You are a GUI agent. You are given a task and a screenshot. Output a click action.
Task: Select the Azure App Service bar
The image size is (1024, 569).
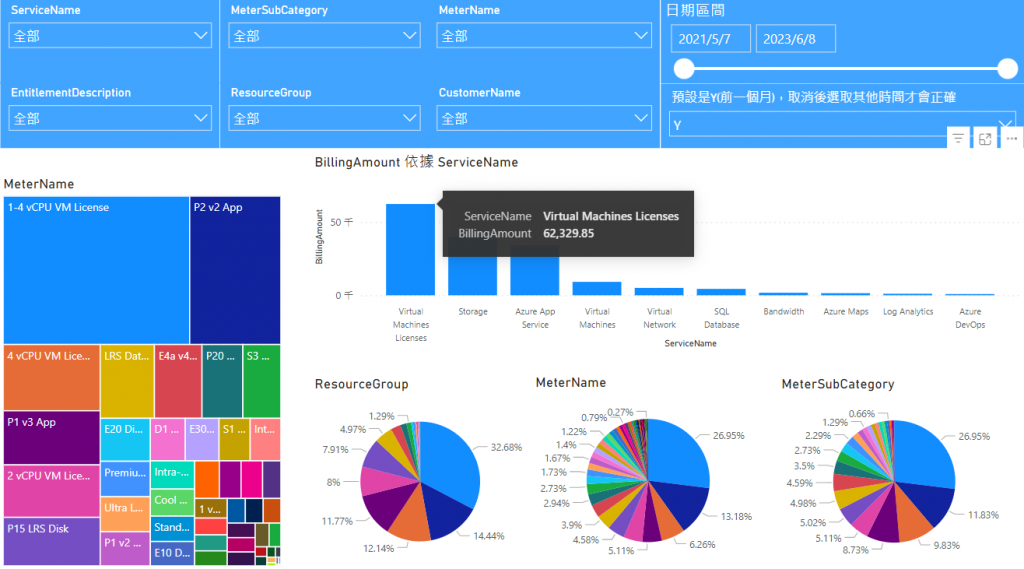coord(534,276)
